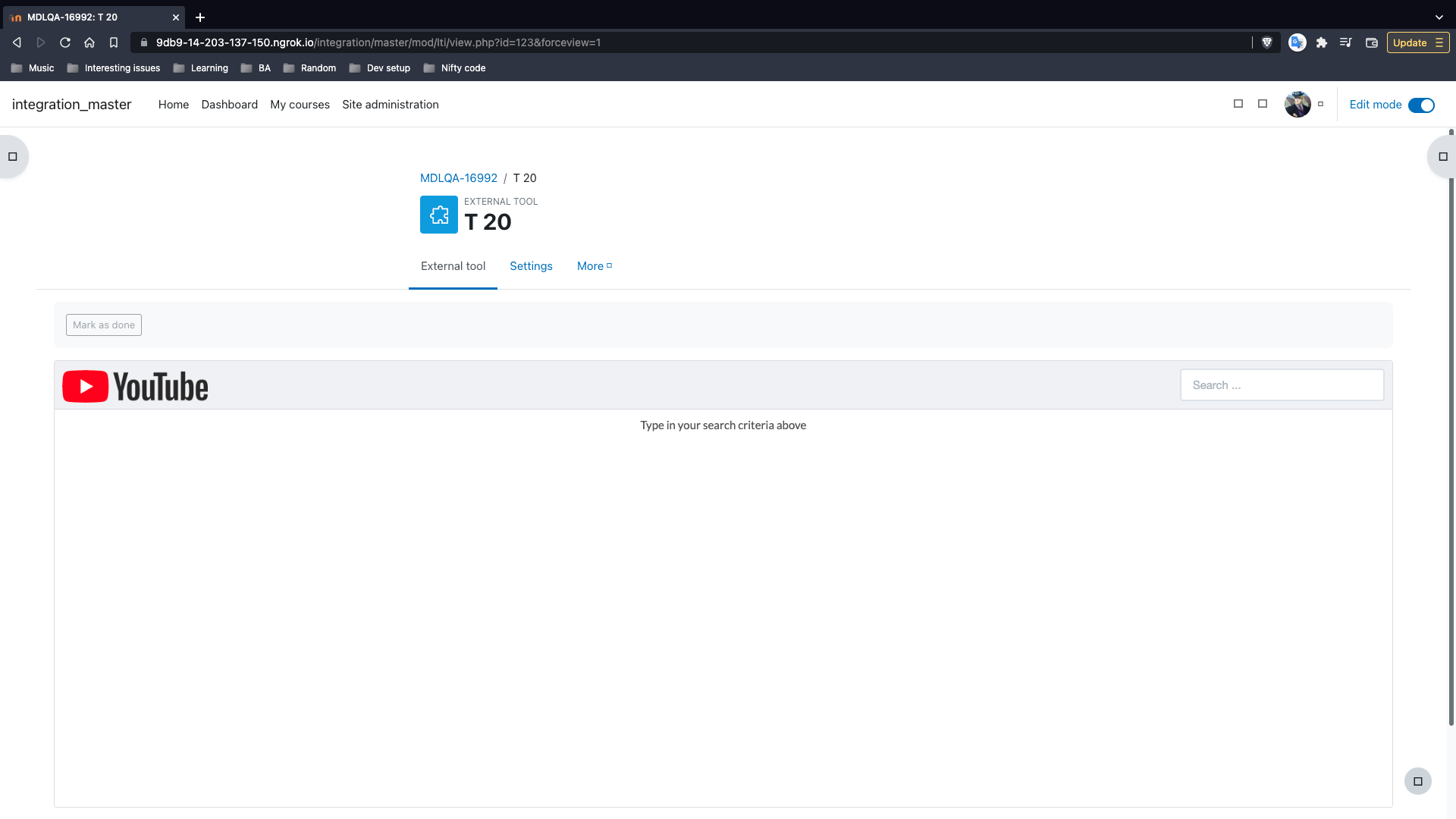Reload the current page
1456x819 pixels.
coord(65,42)
